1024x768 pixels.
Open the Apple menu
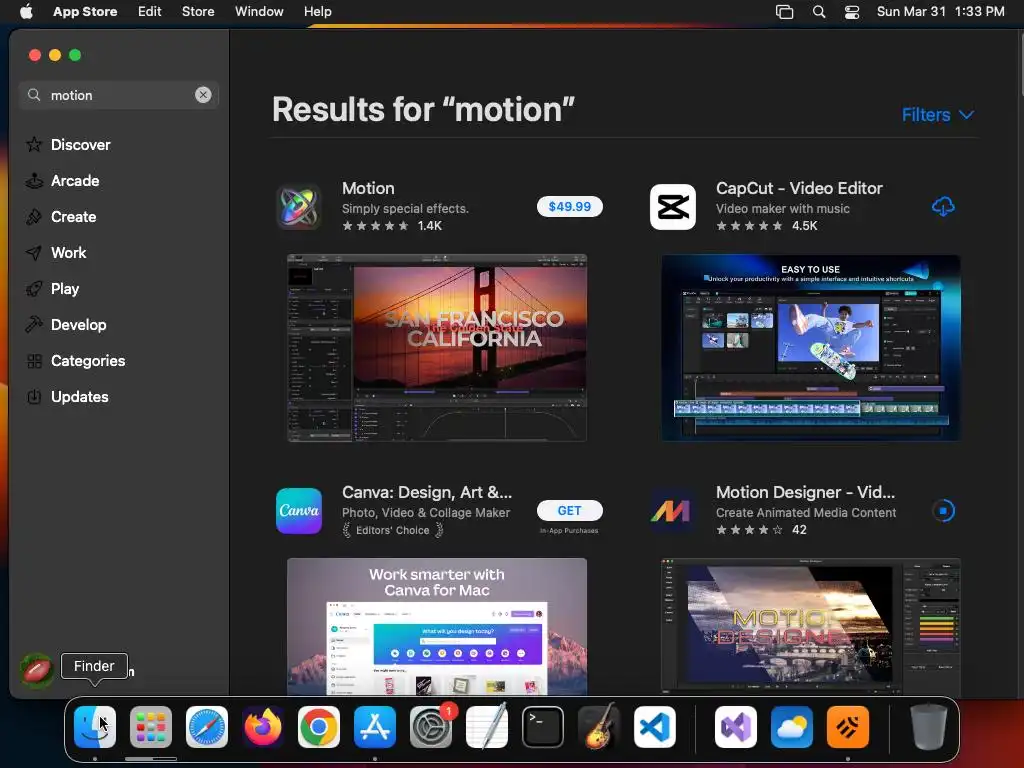click(26, 11)
